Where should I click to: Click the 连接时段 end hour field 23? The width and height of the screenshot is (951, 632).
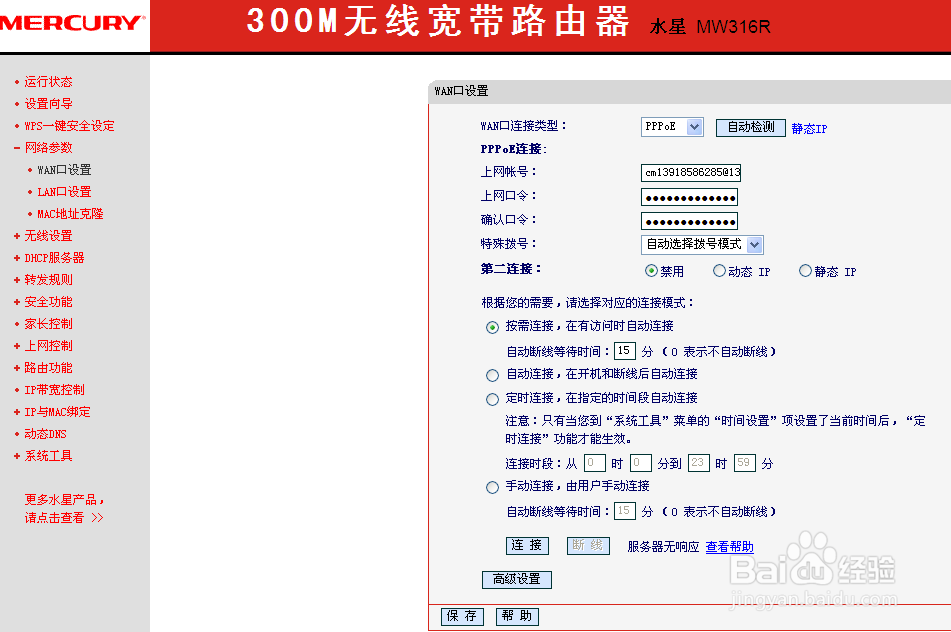[699, 463]
